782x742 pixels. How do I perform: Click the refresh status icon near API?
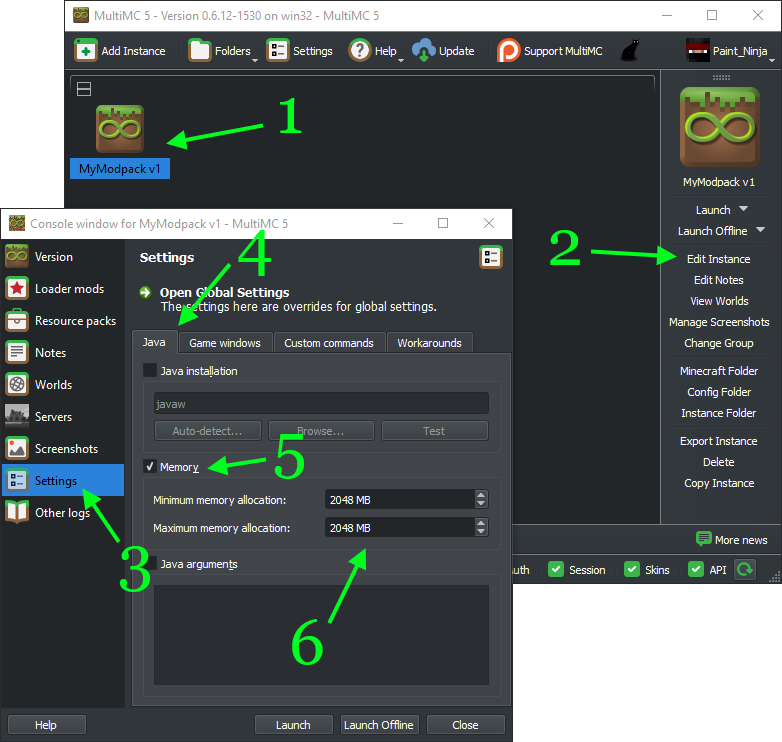[745, 569]
